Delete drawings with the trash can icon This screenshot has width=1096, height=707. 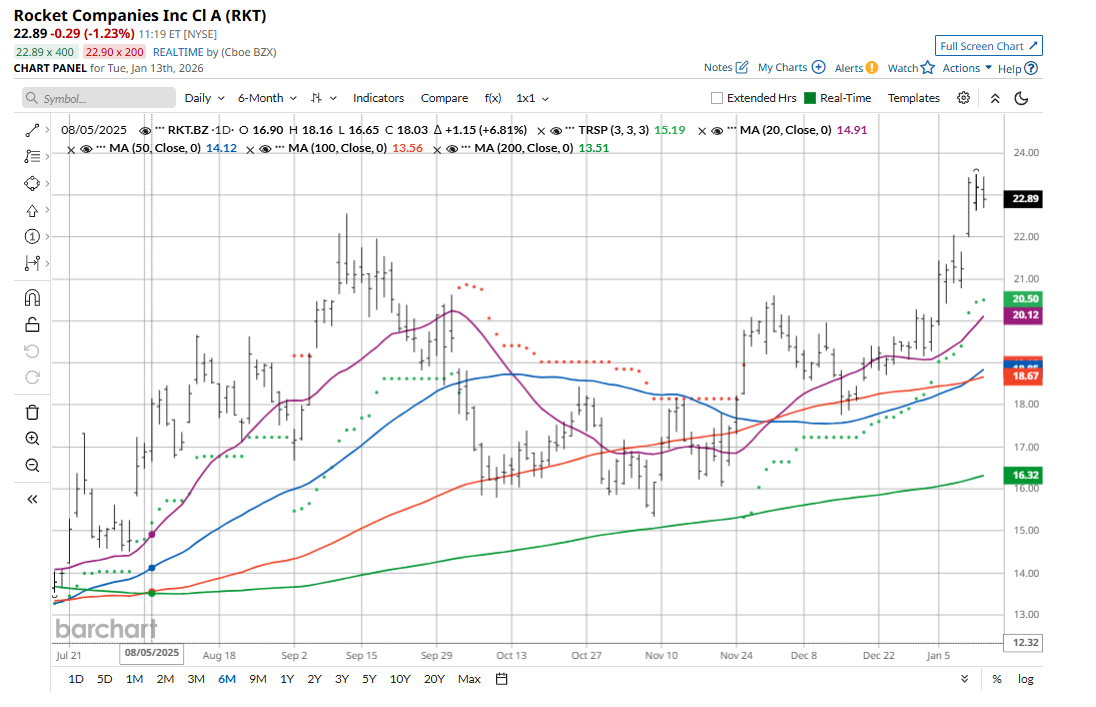point(32,412)
